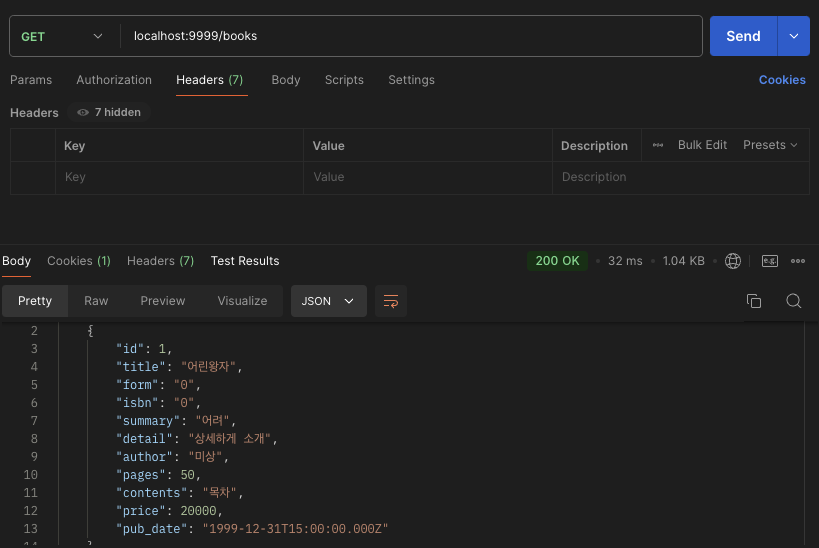
Task: Click the column options icon beside Bulk Edit
Action: [658, 145]
